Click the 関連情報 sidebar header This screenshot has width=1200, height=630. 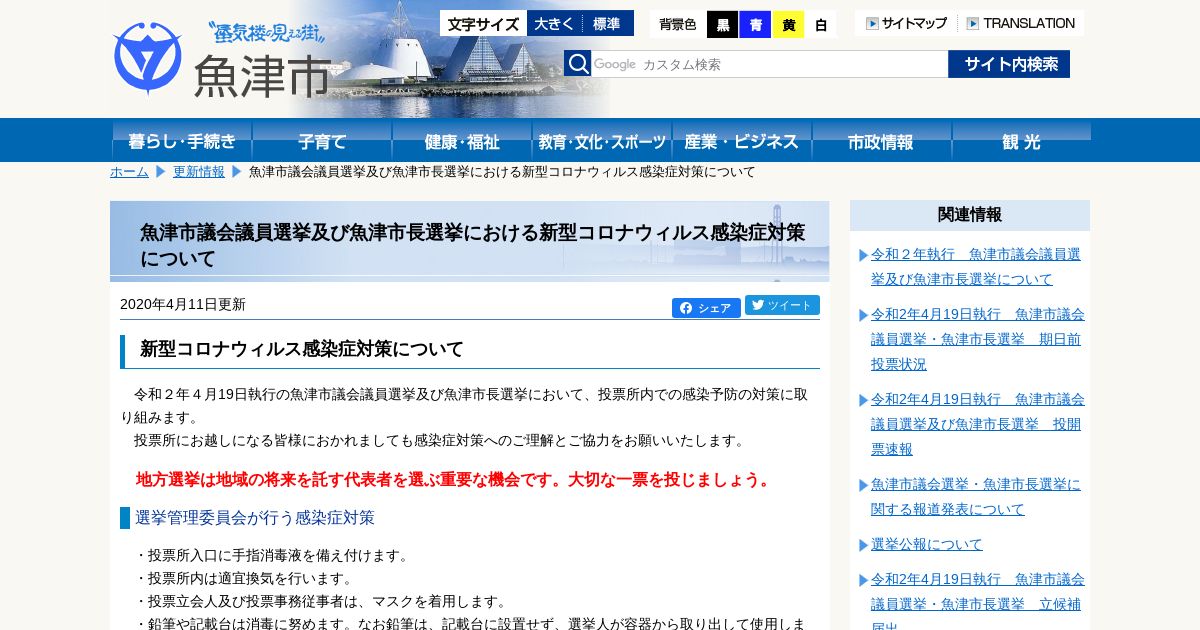[x=970, y=215]
